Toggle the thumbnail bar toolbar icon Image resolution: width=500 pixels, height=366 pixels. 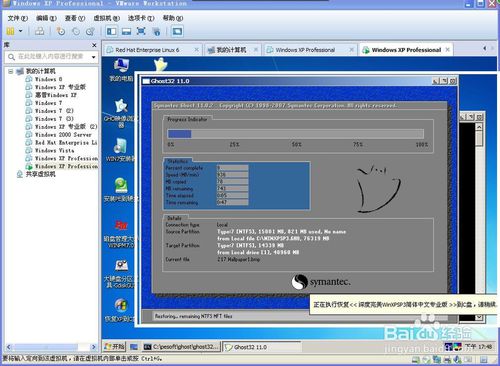click(126, 31)
